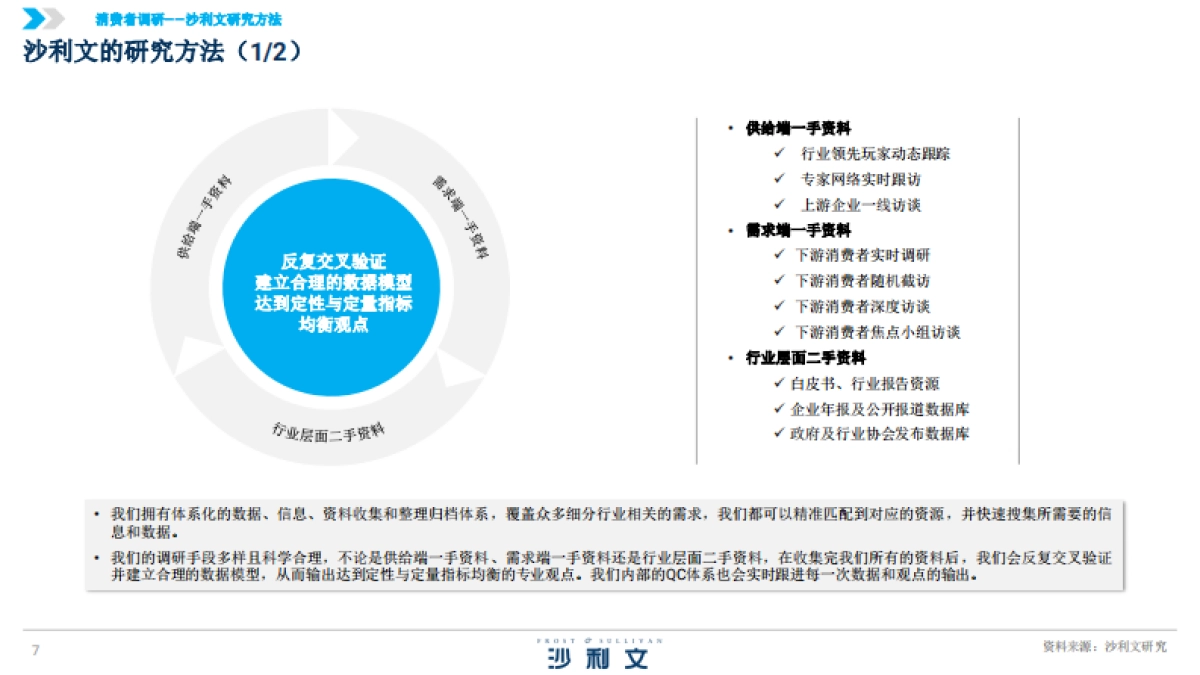Screen dimensions: 1200x675
Task: Click the 资料来源：沙利文研究 source link
Action: click(1105, 646)
